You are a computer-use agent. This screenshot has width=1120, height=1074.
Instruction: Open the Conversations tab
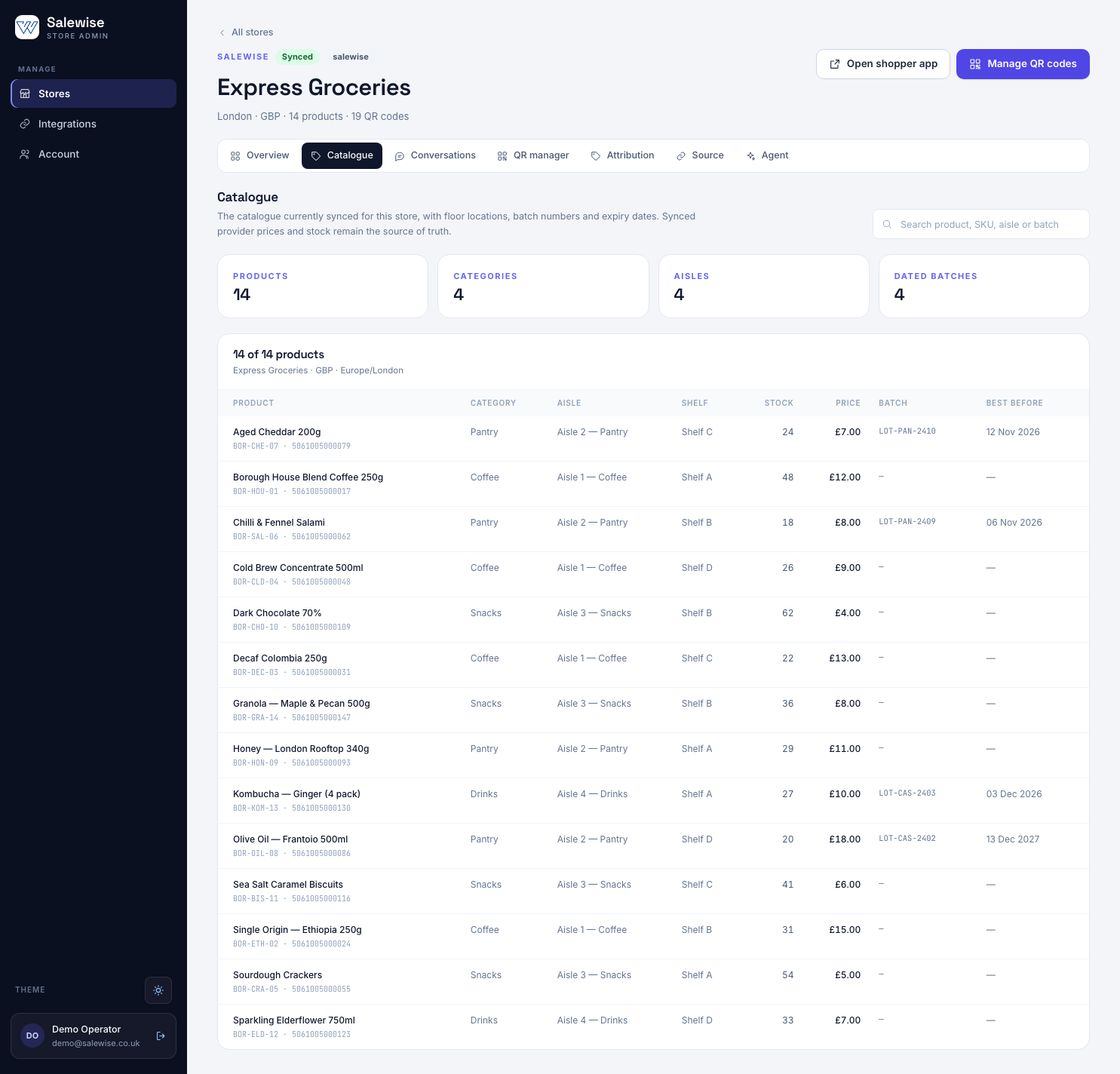[x=435, y=155]
